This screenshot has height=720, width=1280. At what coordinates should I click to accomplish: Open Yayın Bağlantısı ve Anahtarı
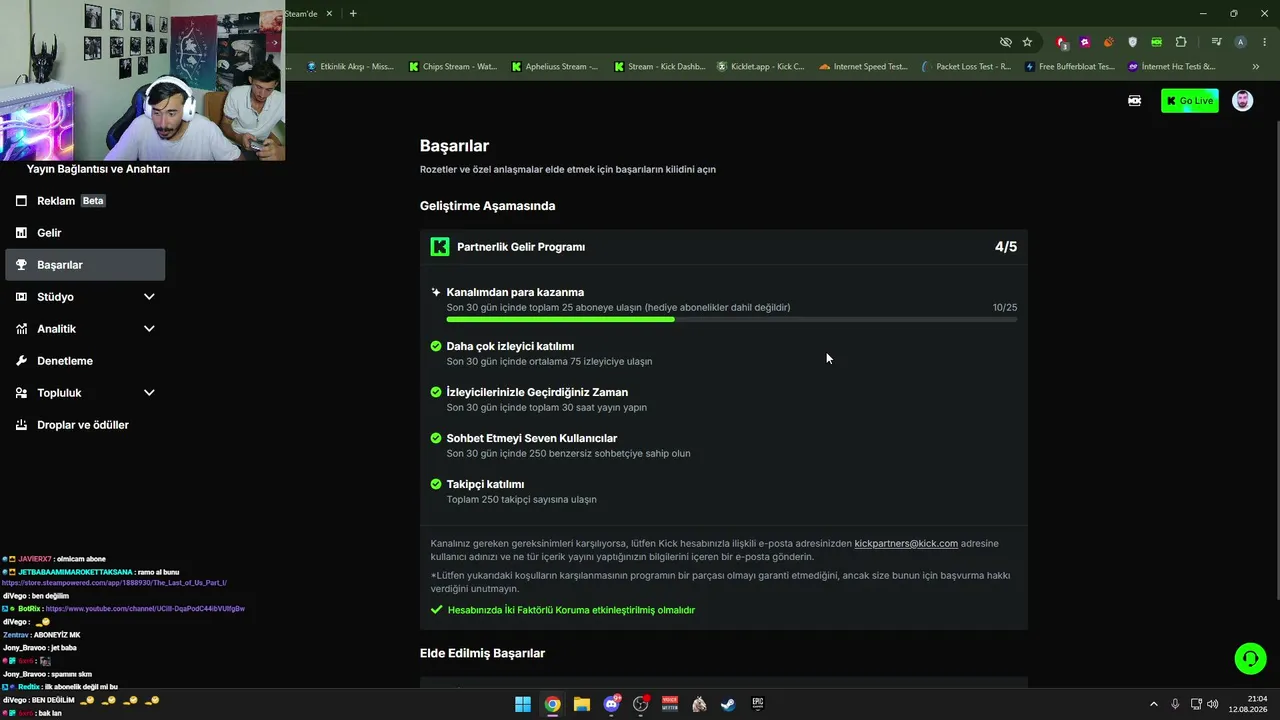[x=98, y=169]
